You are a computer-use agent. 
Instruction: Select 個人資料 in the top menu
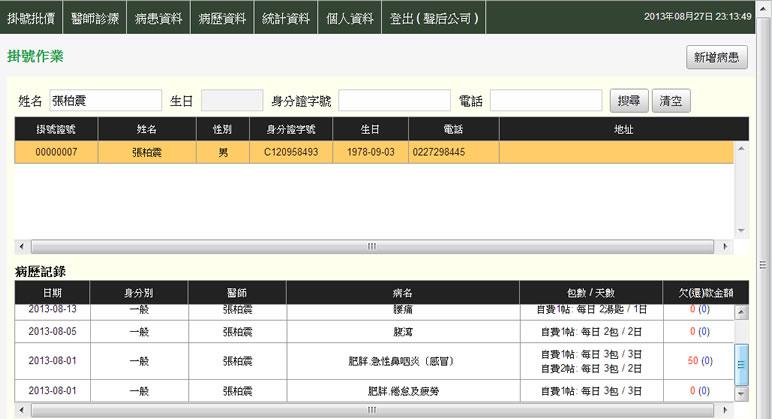click(350, 17)
